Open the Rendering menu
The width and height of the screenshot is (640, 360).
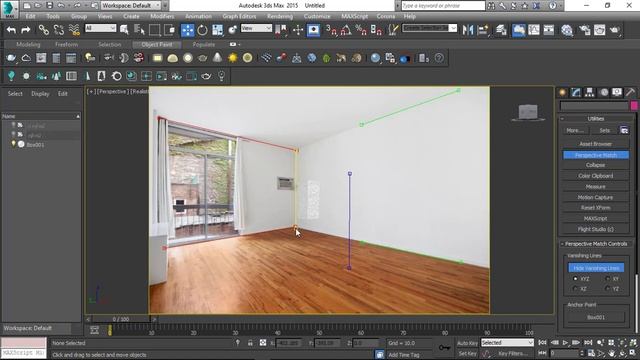(x=280, y=16)
